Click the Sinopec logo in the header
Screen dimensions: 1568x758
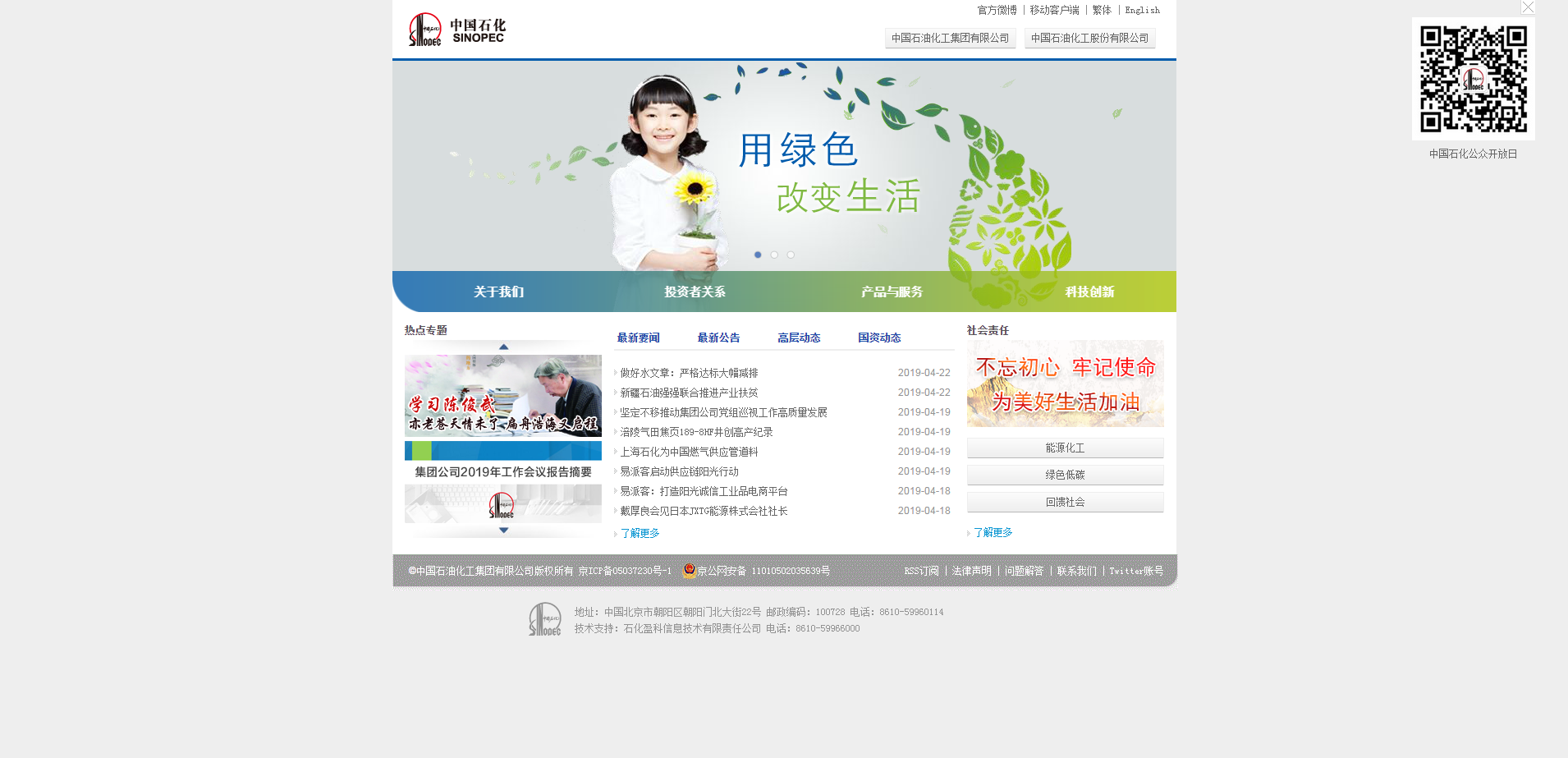[457, 30]
